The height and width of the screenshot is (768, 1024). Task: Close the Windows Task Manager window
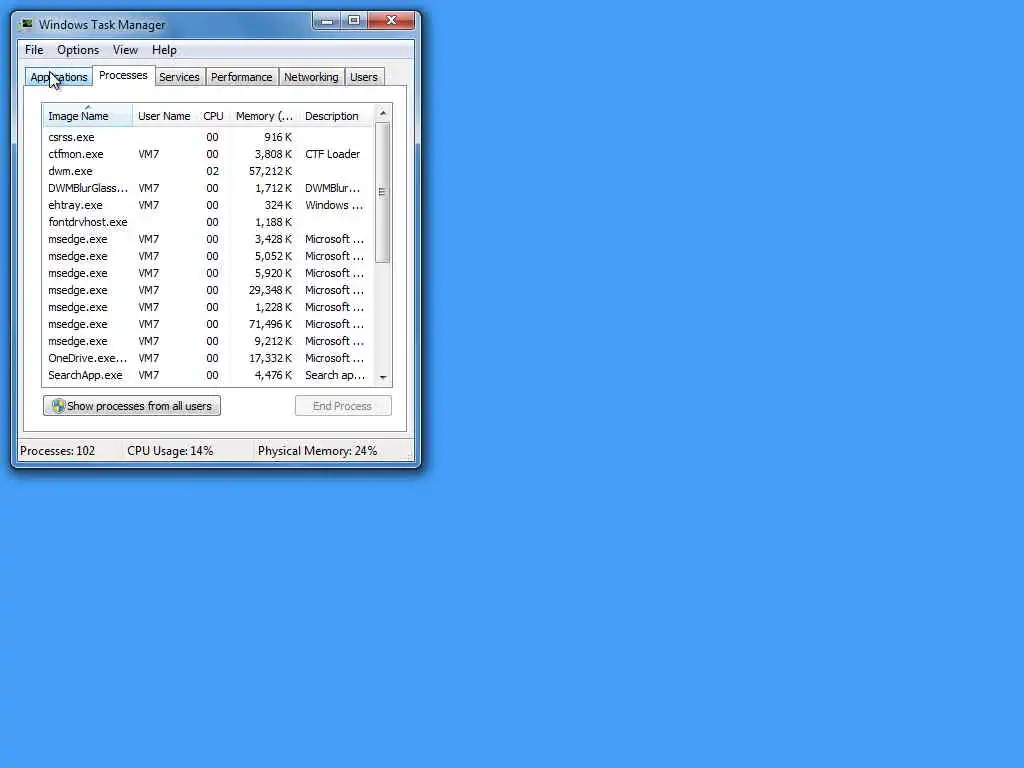tap(391, 21)
